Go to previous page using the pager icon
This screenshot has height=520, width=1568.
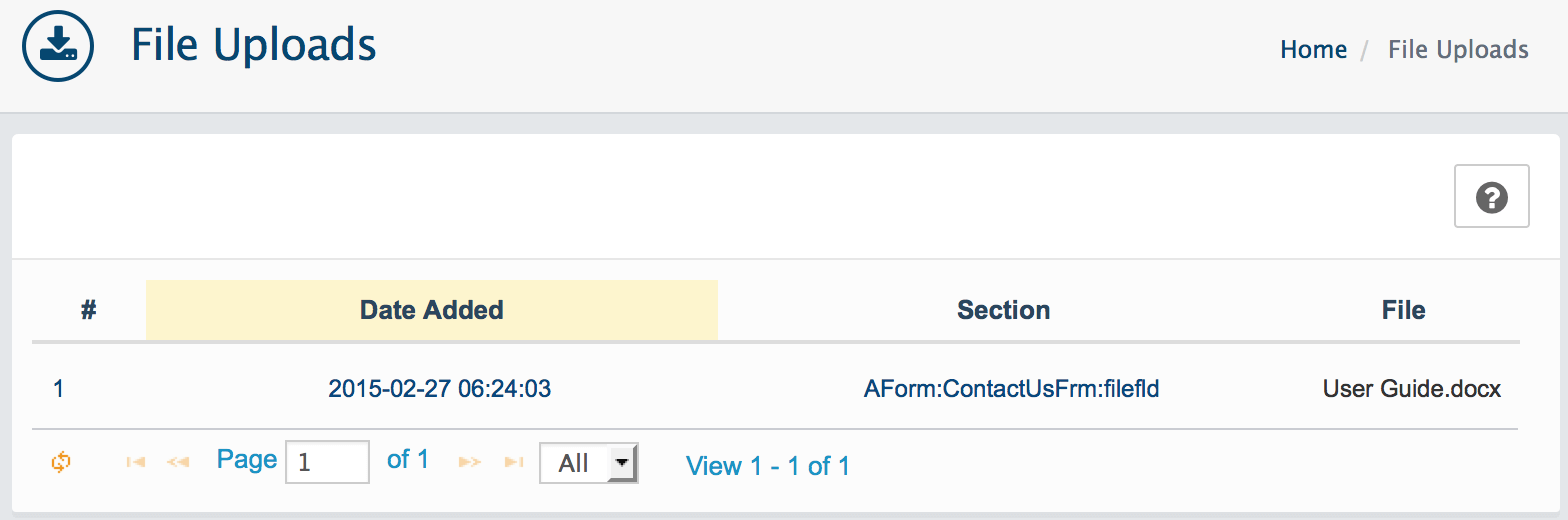pos(178,462)
